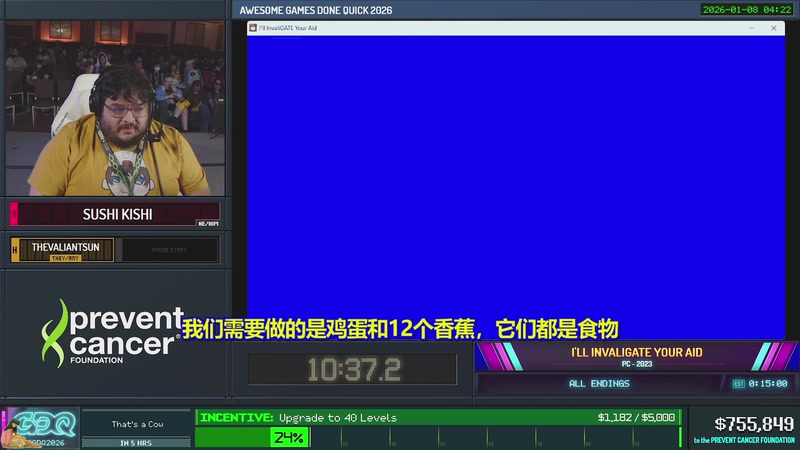Click 'to the PREVENT CANCER FOUNDATION' text
Screen dimensions: 800x450
click(744, 440)
